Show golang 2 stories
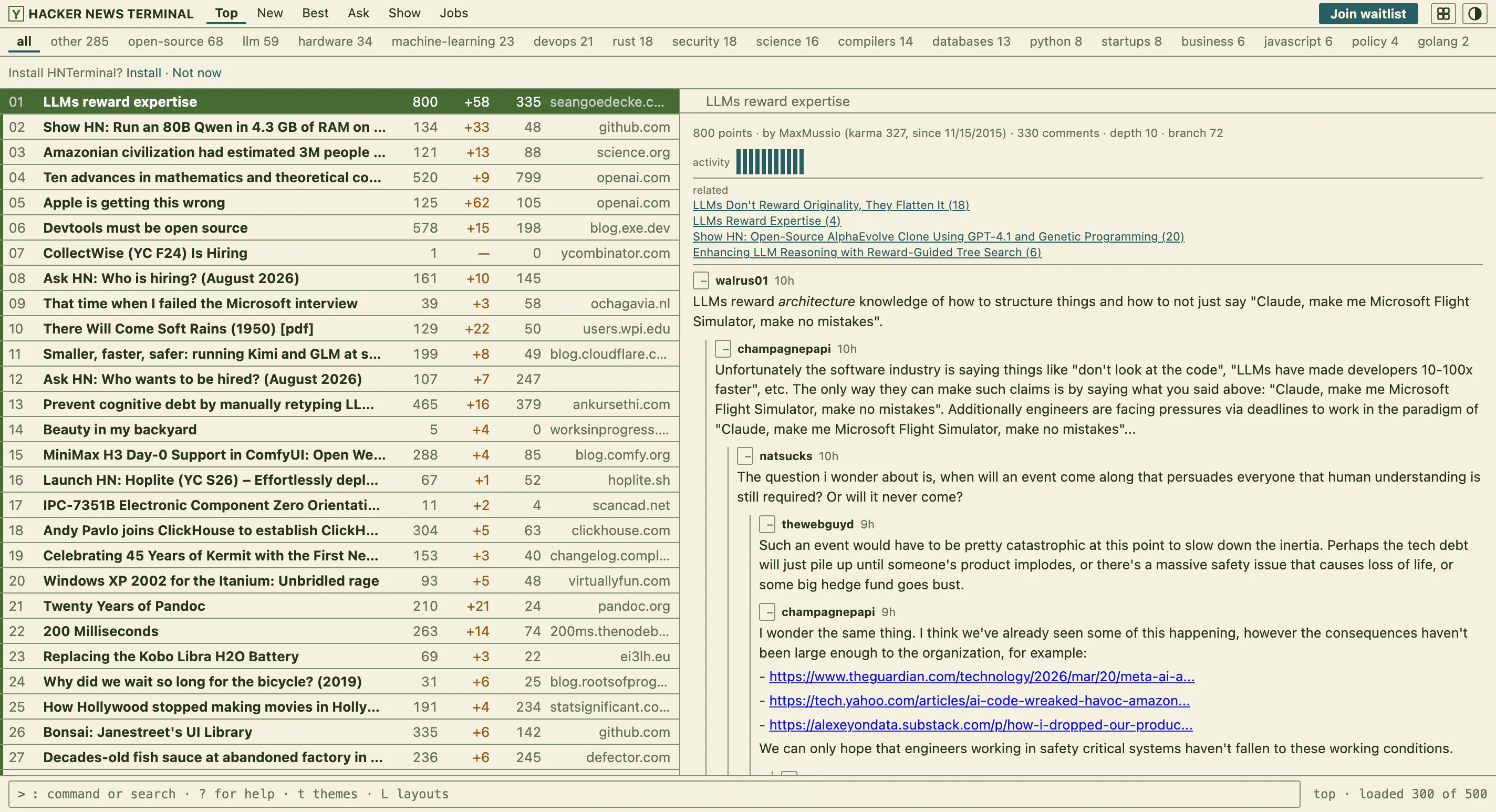The image size is (1496, 812). tap(1443, 41)
